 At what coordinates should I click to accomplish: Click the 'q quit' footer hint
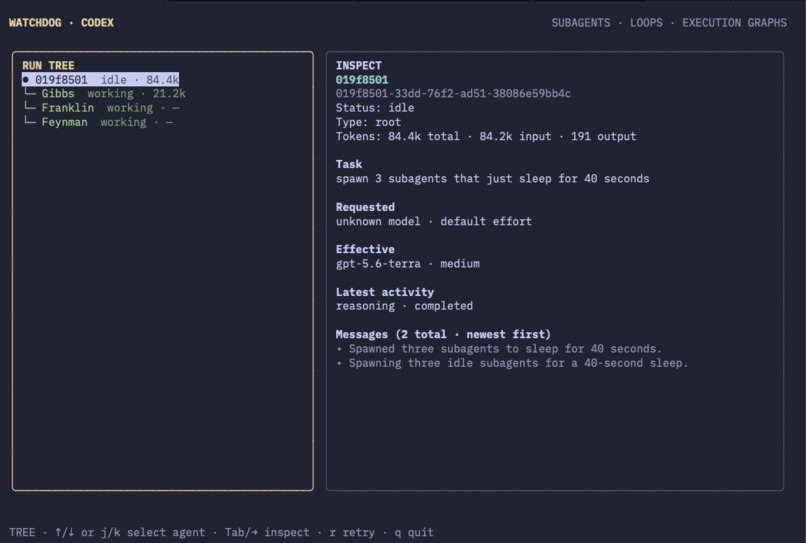coord(414,532)
